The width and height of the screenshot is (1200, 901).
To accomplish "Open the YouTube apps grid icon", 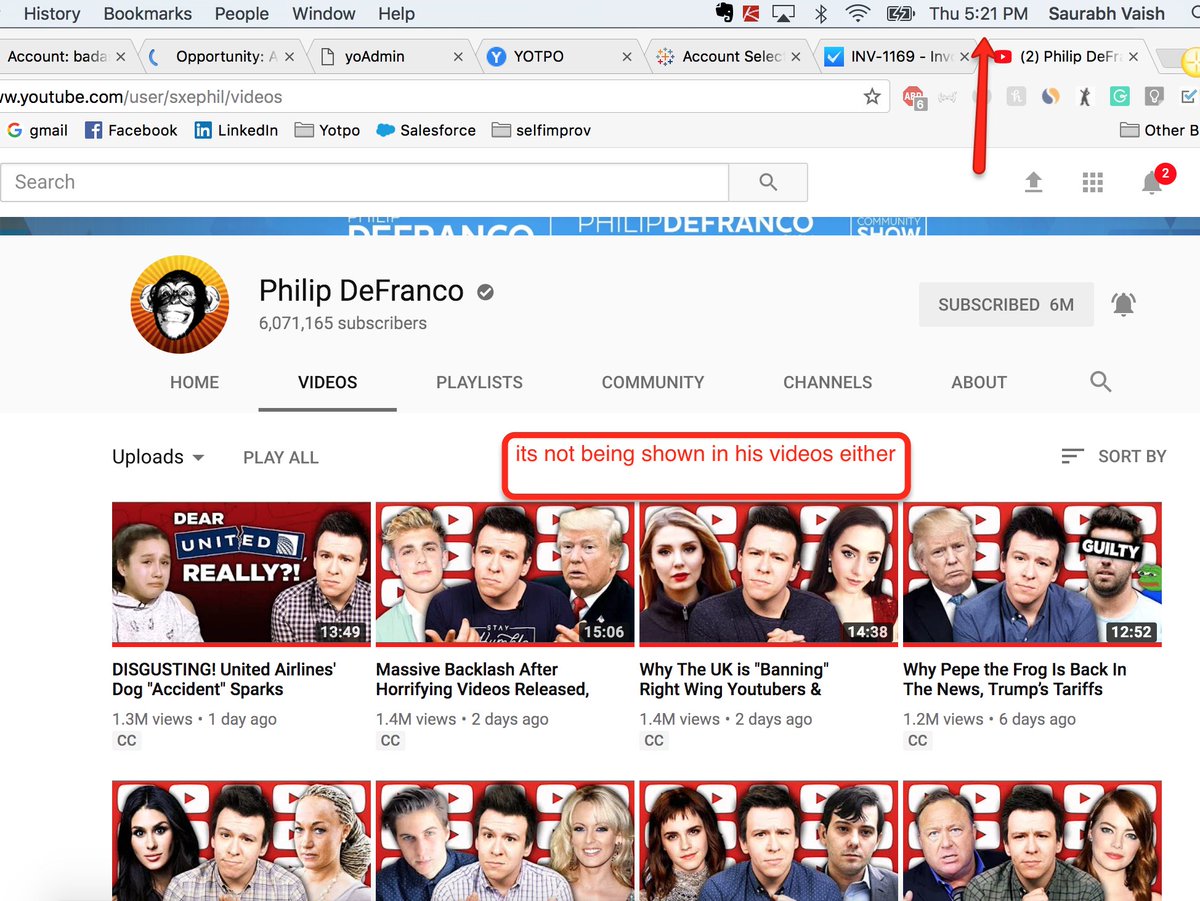I will pyautogui.click(x=1093, y=182).
